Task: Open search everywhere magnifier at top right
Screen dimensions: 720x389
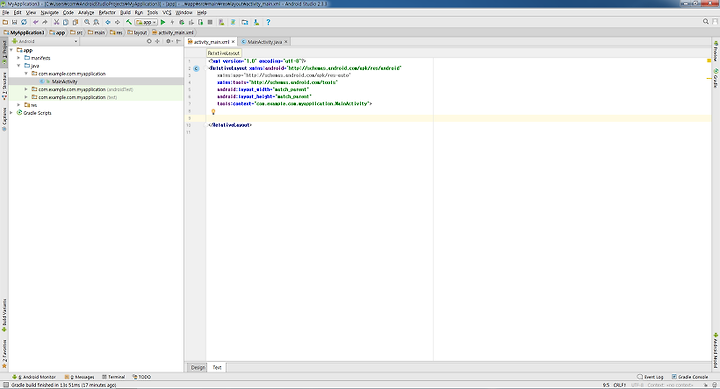Action: (x=706, y=22)
